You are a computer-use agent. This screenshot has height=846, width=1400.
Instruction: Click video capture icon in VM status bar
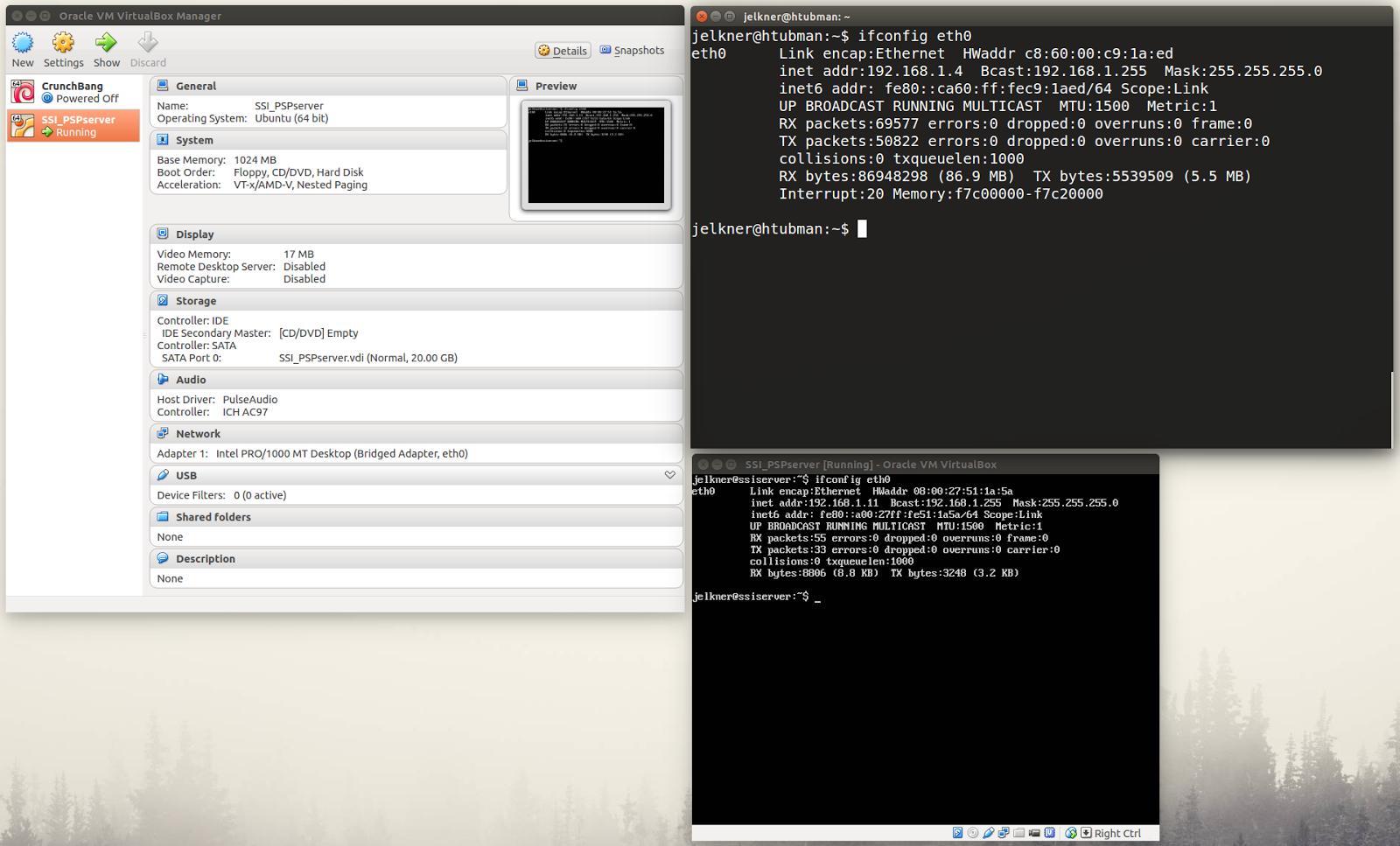(x=1034, y=833)
